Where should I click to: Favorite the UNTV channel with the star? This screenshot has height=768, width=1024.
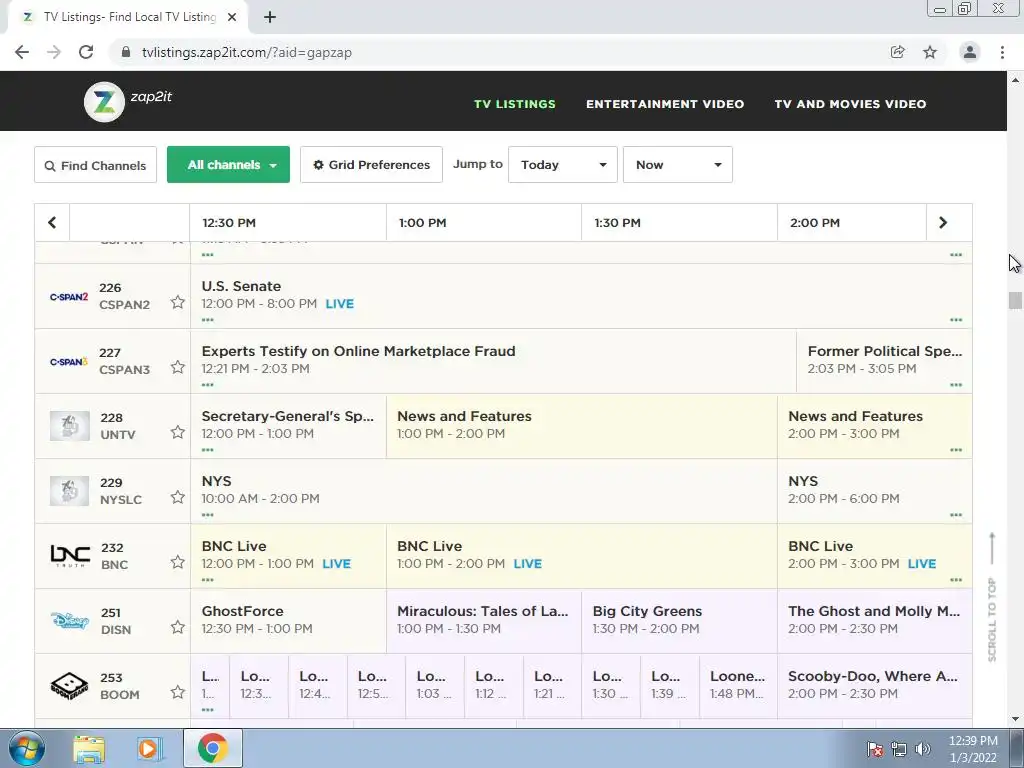[x=178, y=432]
